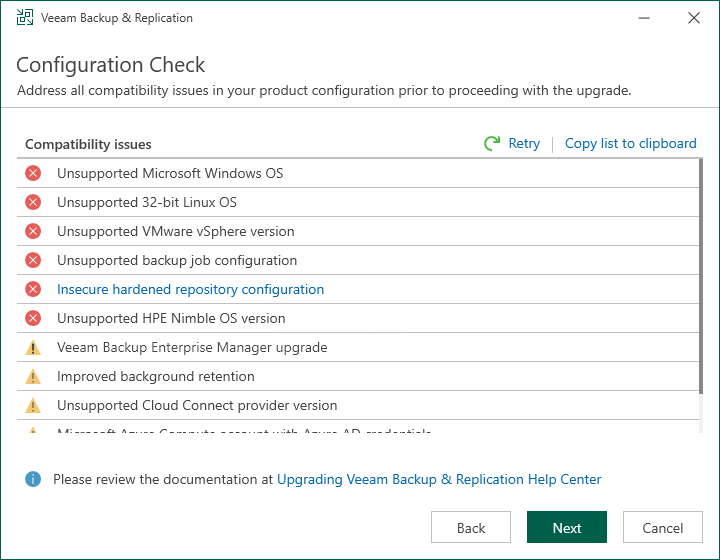The width and height of the screenshot is (720, 560).
Task: Click the Cancel button
Action: pyautogui.click(x=663, y=527)
